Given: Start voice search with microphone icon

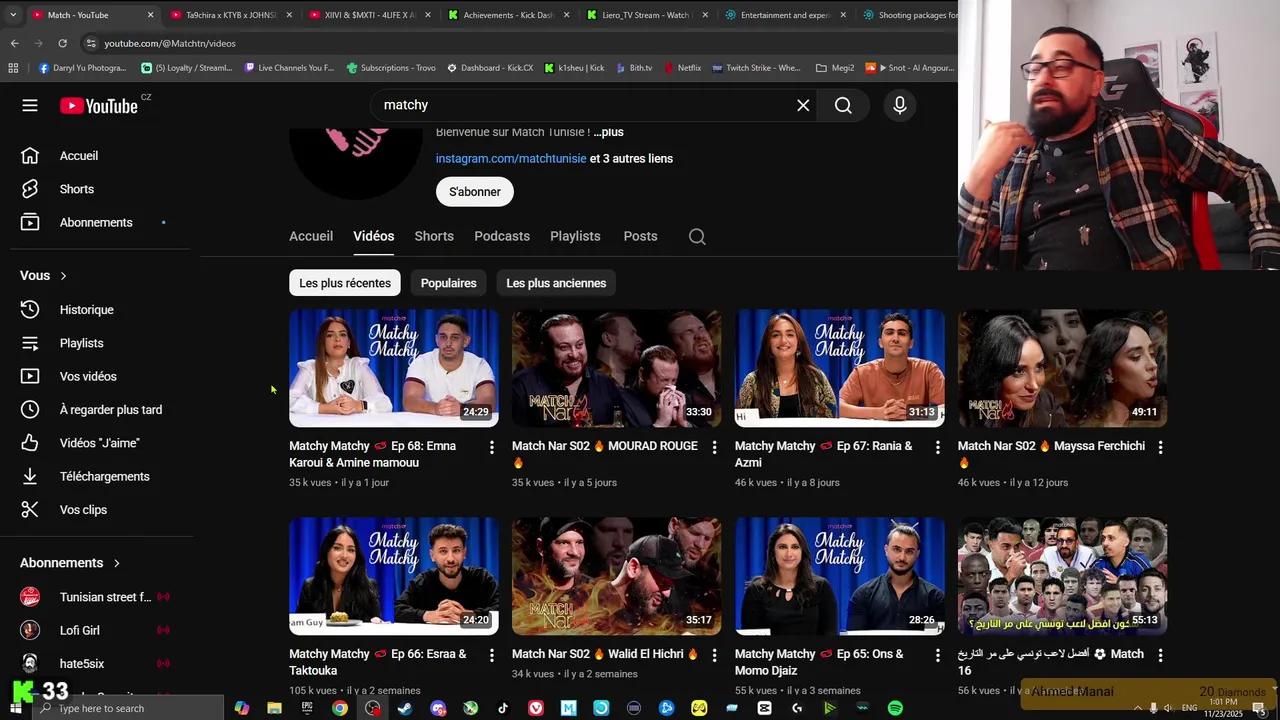Looking at the screenshot, I should pos(900,105).
